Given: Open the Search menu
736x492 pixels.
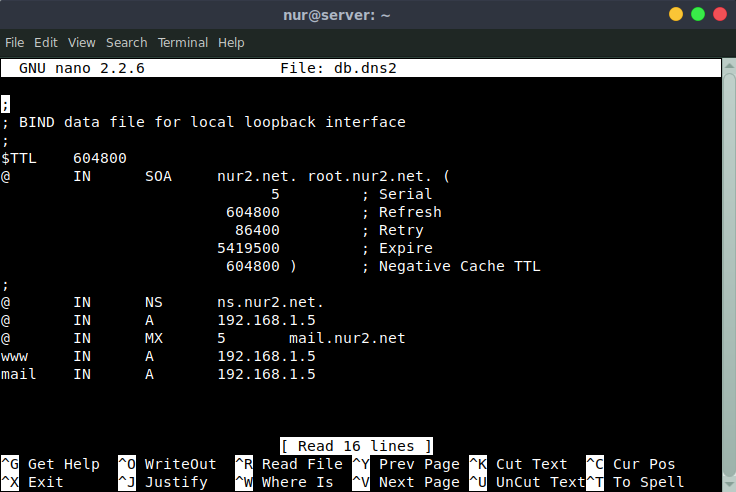Looking at the screenshot, I should 126,43.
